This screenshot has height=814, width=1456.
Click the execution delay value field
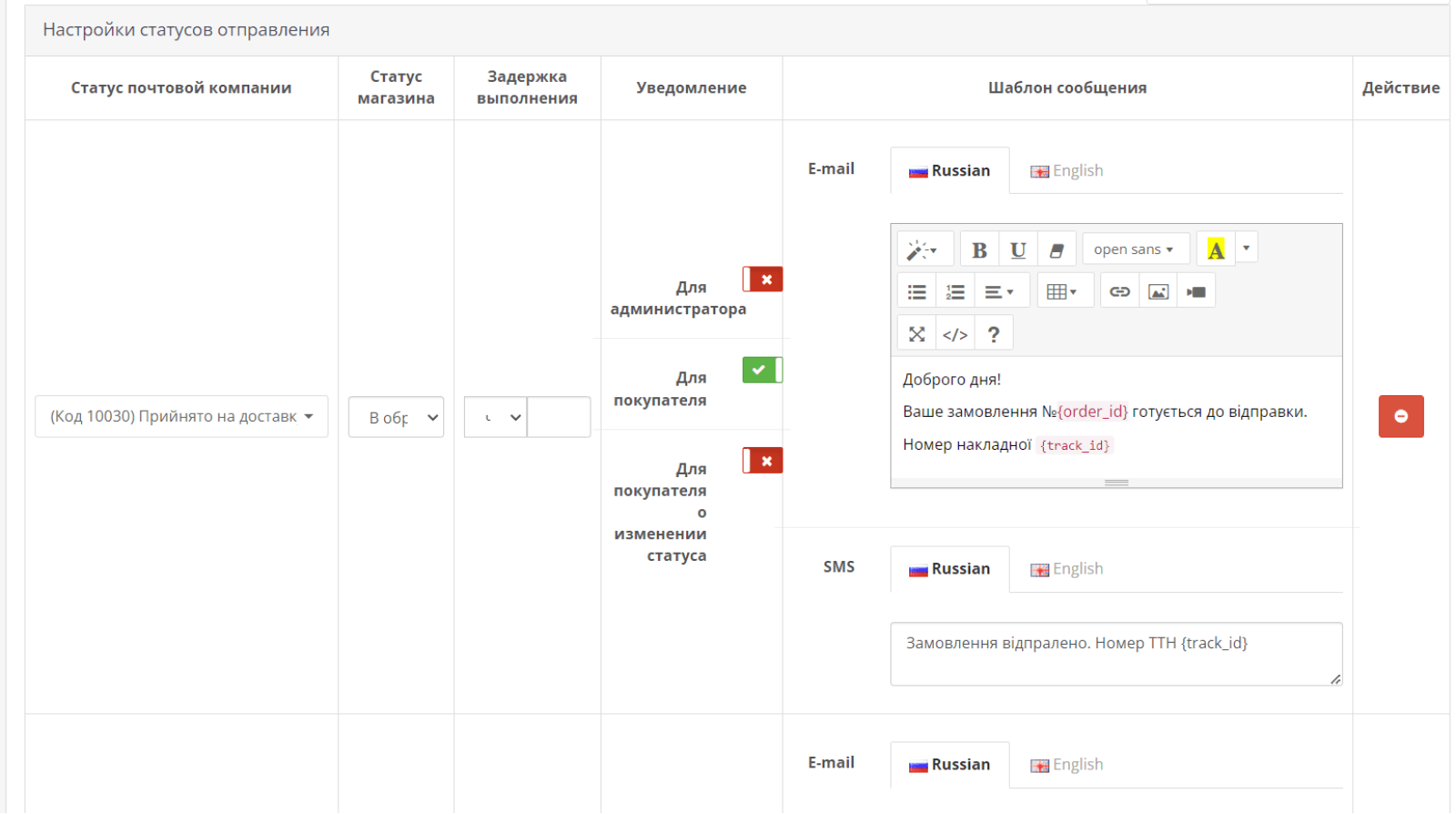[559, 417]
